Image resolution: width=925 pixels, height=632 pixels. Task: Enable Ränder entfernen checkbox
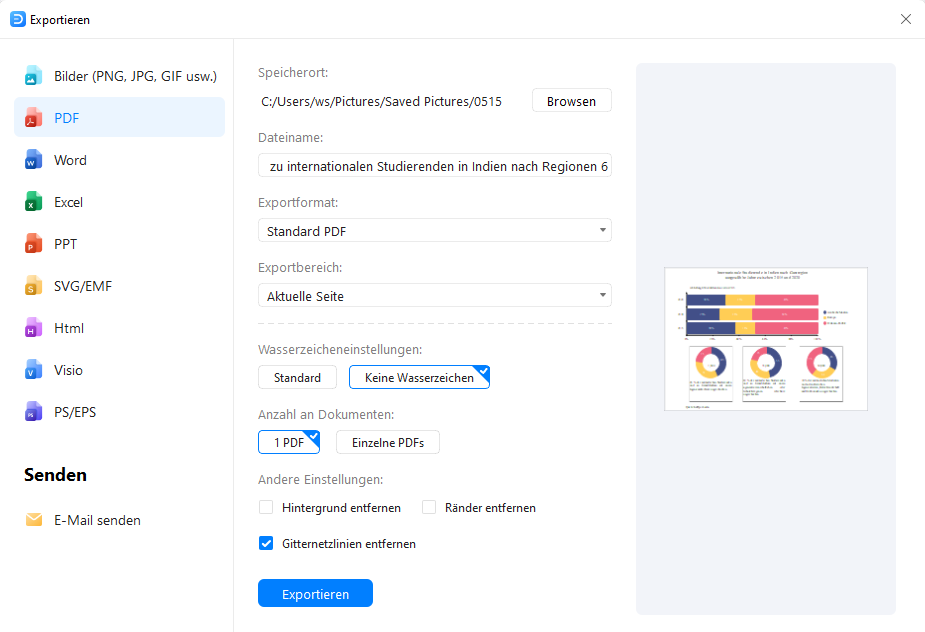429,507
